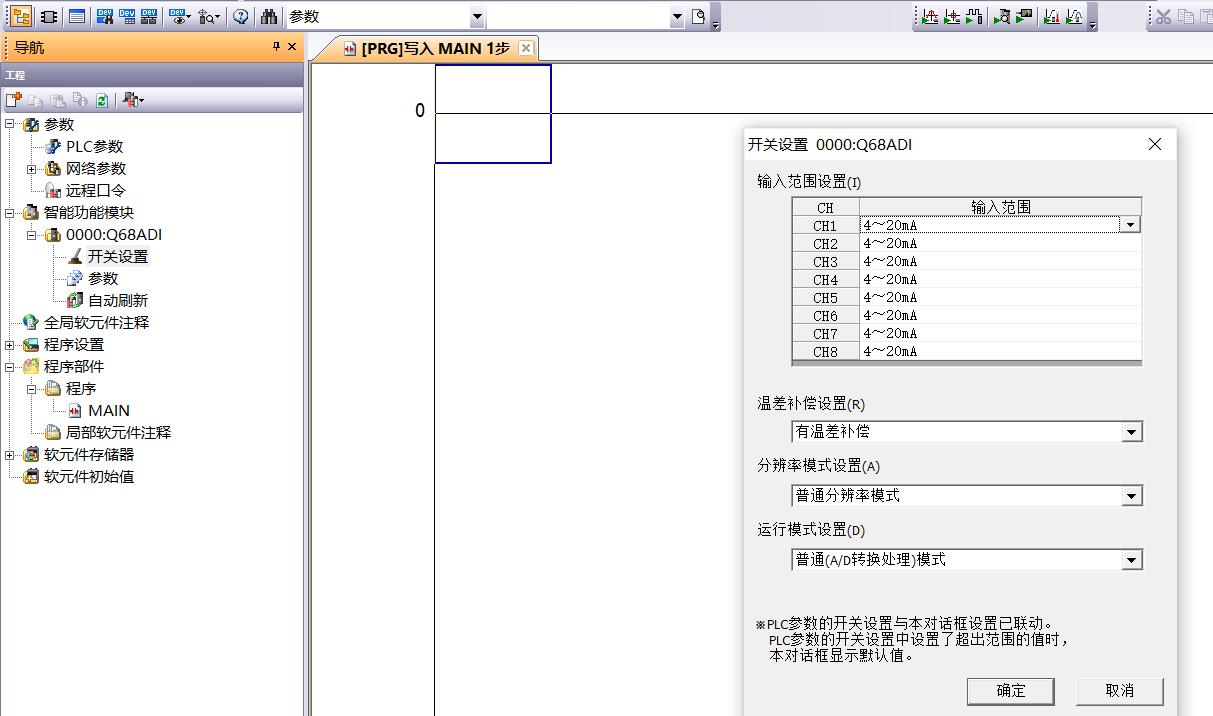Click the new item icon in project toolbar
Image resolution: width=1213 pixels, height=716 pixels.
13,100
